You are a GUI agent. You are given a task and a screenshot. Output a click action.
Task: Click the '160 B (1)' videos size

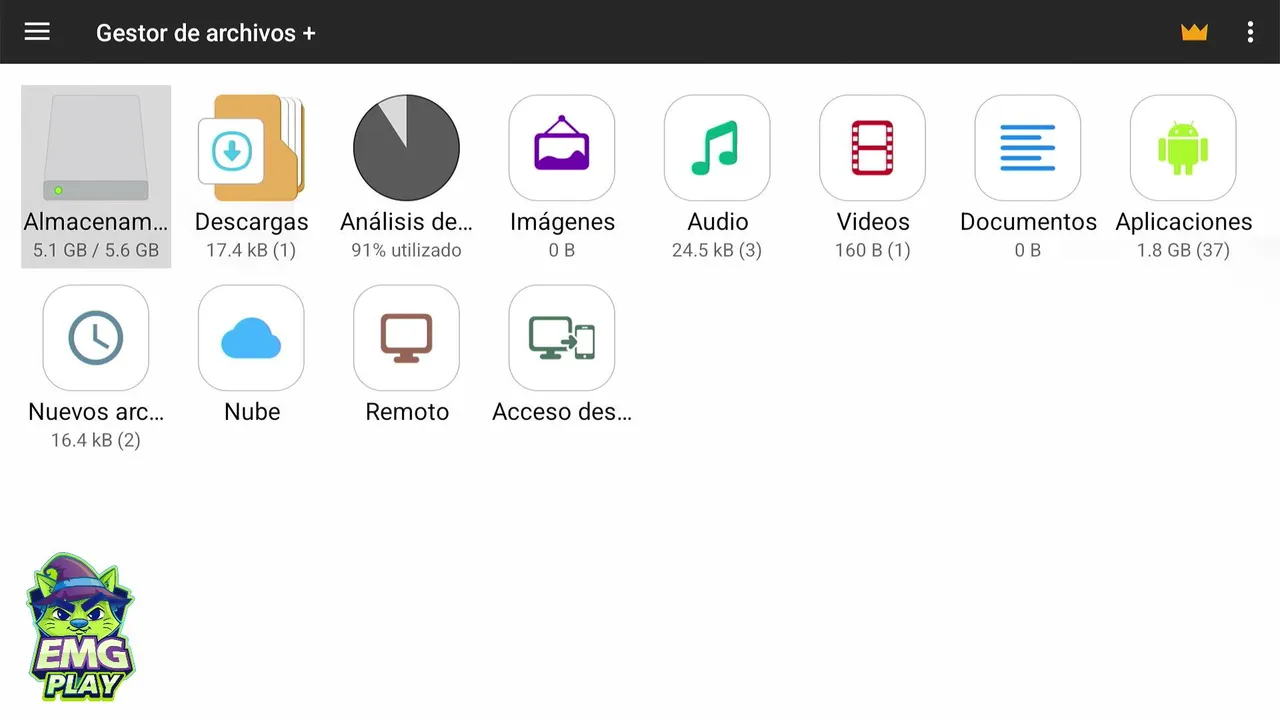873,250
